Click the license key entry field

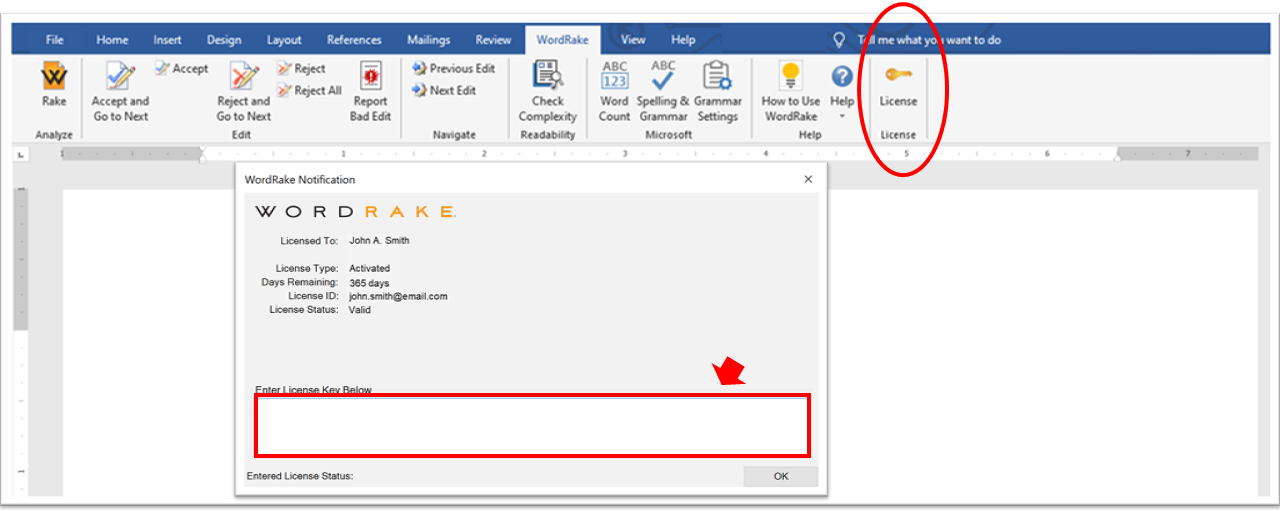[x=532, y=426]
